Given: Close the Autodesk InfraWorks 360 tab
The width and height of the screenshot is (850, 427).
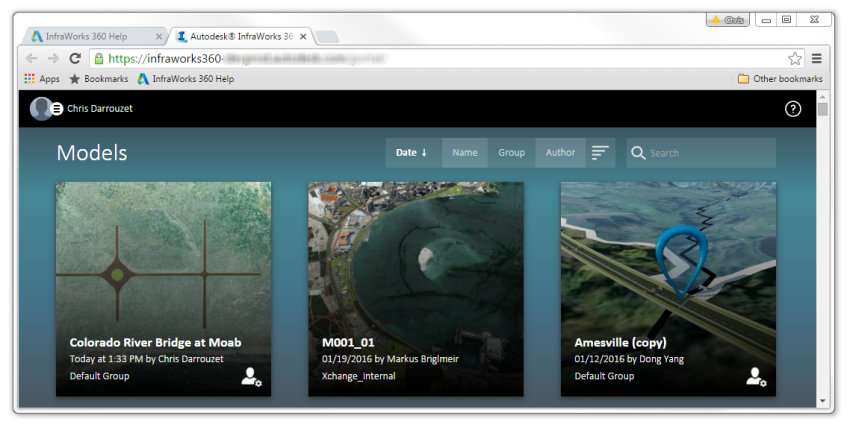Looking at the screenshot, I should pyautogui.click(x=303, y=36).
